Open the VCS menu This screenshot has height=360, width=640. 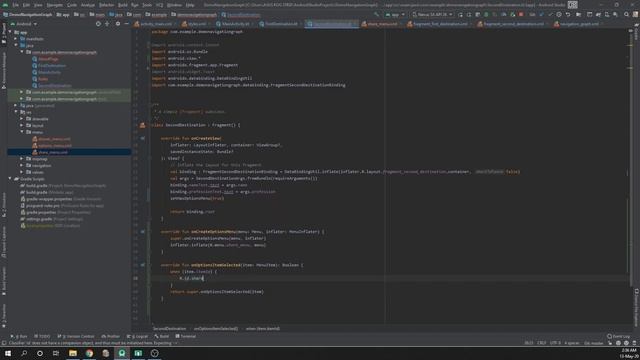[x=159, y=5]
